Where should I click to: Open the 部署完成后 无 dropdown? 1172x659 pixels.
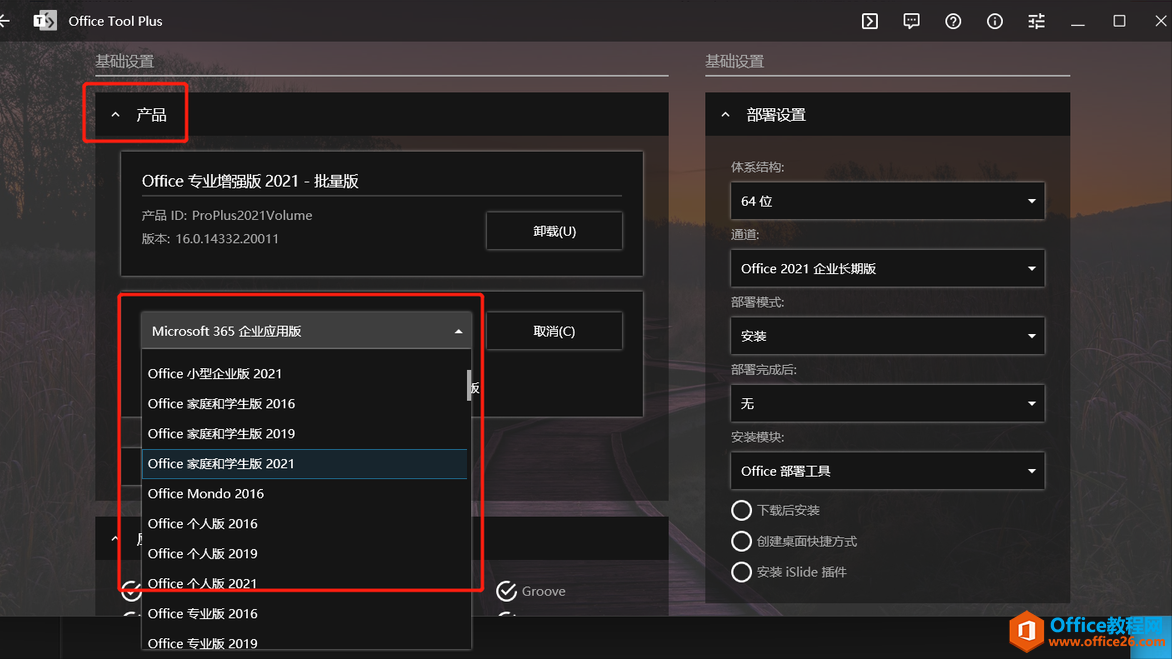(x=887, y=403)
